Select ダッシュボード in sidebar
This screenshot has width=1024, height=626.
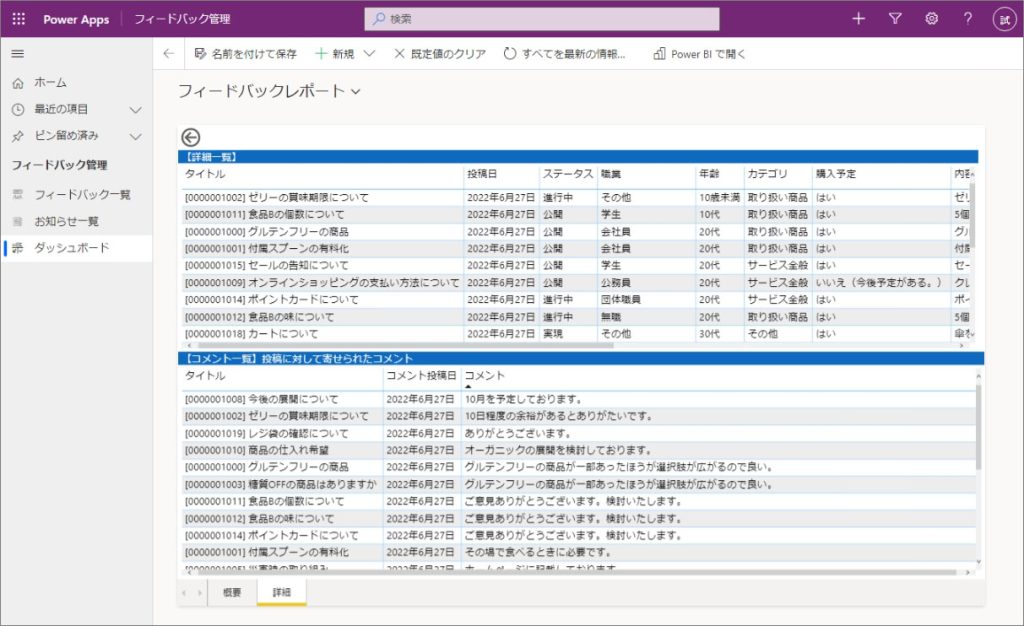pos(72,248)
